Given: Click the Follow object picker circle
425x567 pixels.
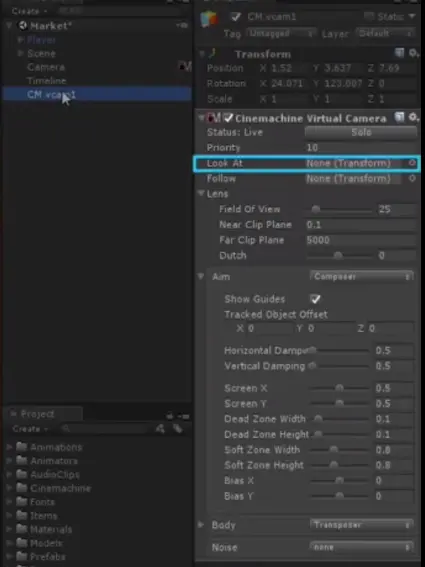Looking at the screenshot, I should (x=412, y=178).
